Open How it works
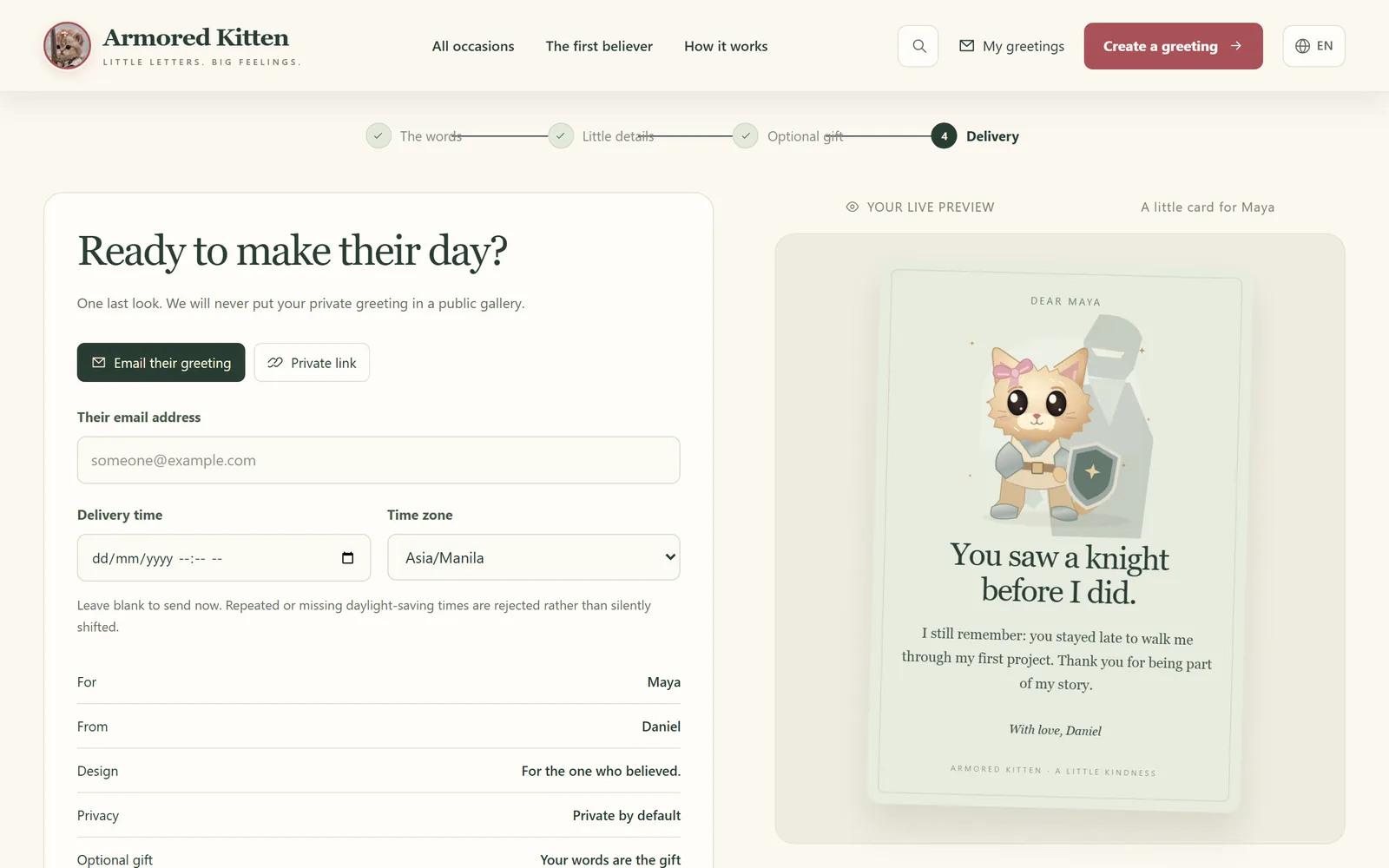The height and width of the screenshot is (868, 1389). tap(726, 46)
